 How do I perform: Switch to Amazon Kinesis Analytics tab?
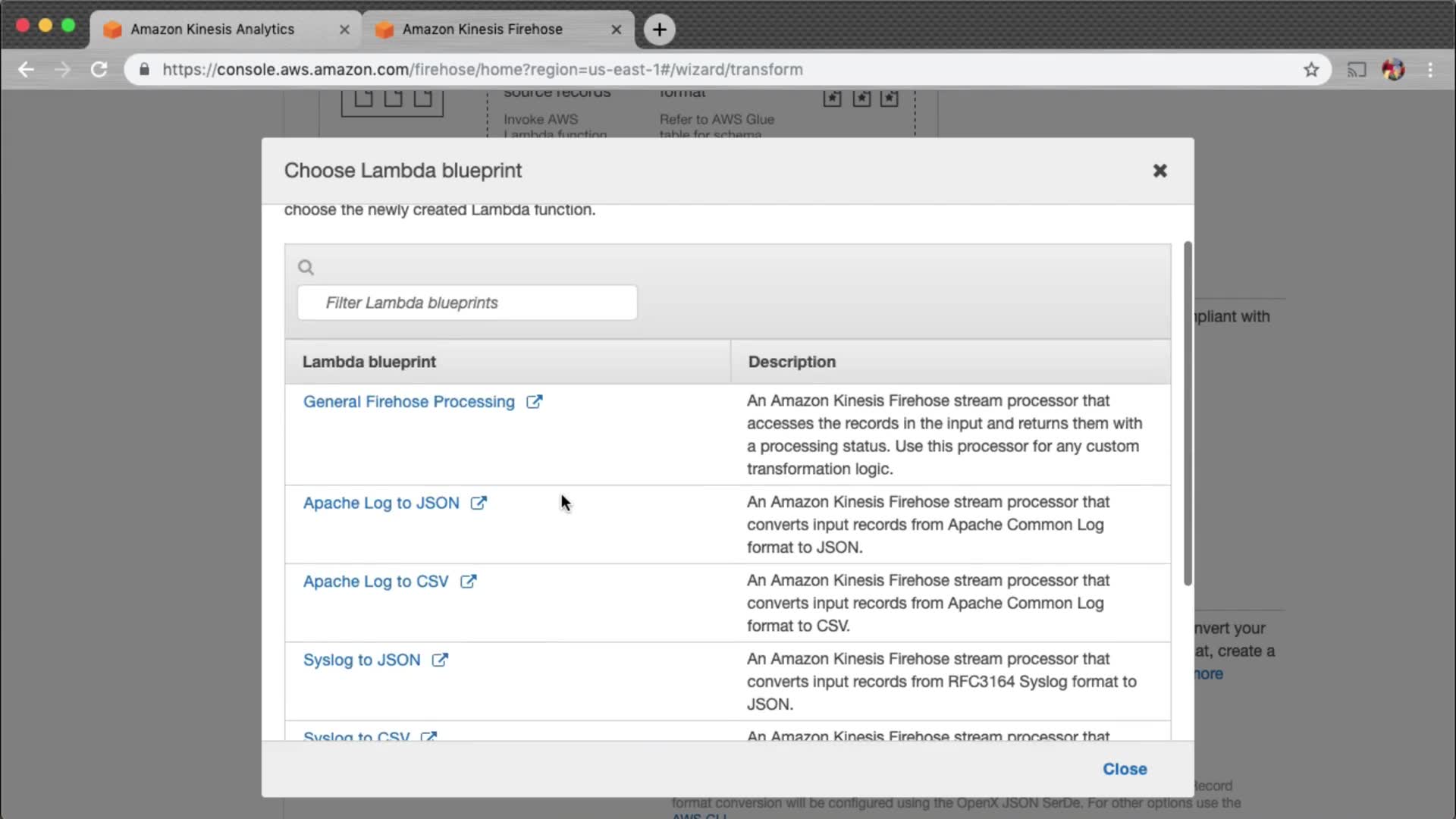pos(212,30)
